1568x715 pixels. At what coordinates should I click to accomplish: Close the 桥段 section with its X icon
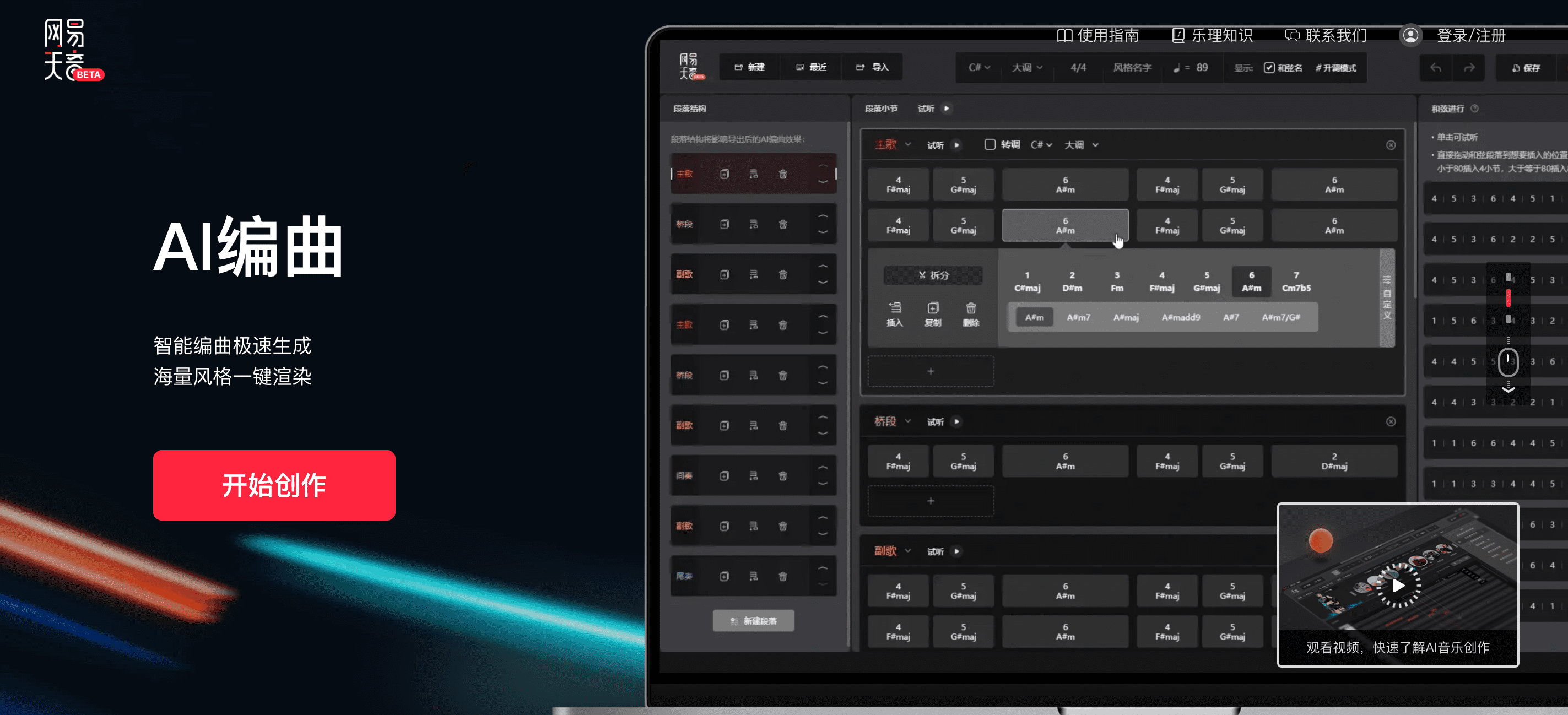(x=1390, y=422)
